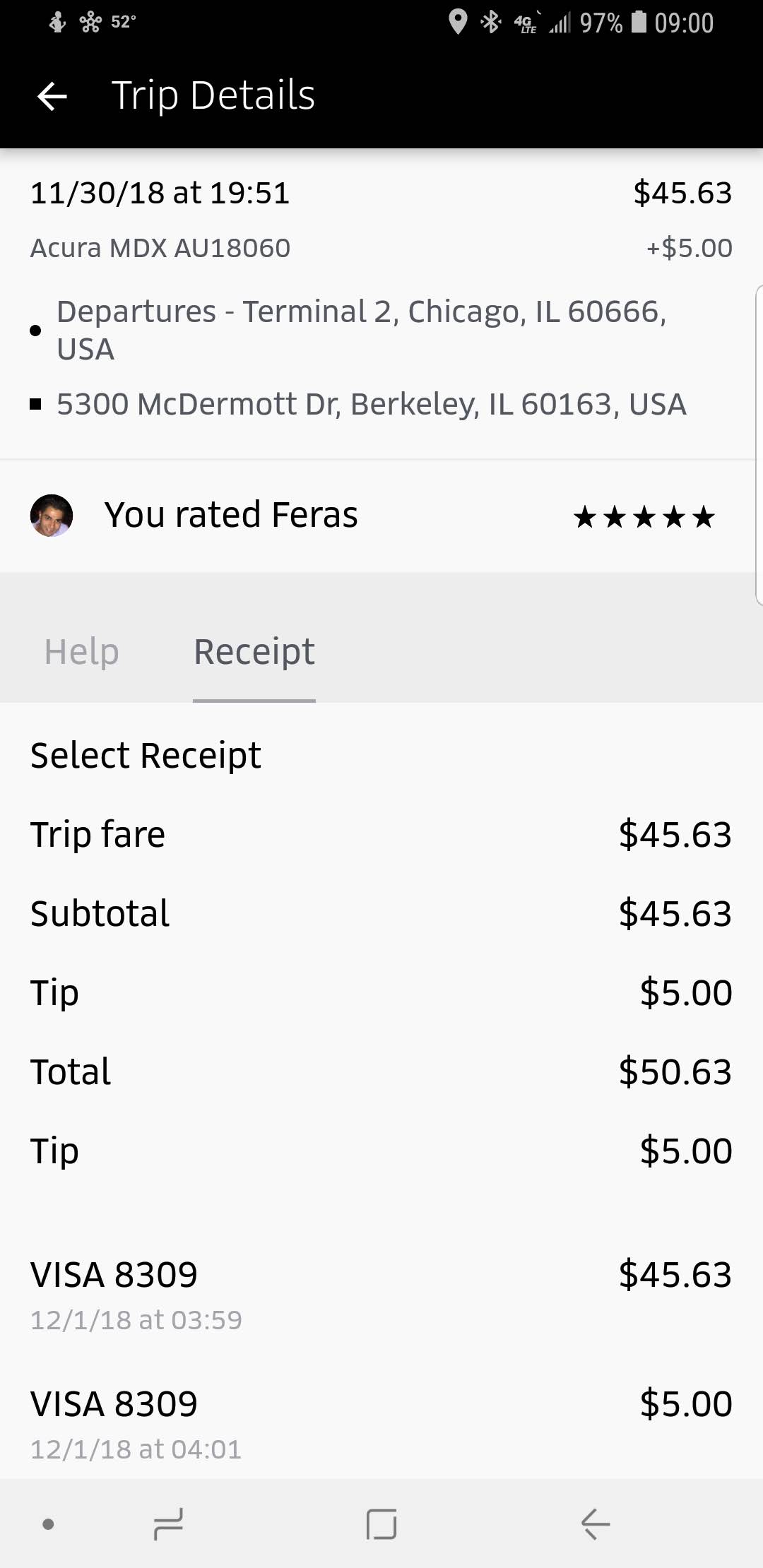Image resolution: width=763 pixels, height=1568 pixels.
Task: Tap the Bluetooth status bar icon
Action: coord(490,23)
